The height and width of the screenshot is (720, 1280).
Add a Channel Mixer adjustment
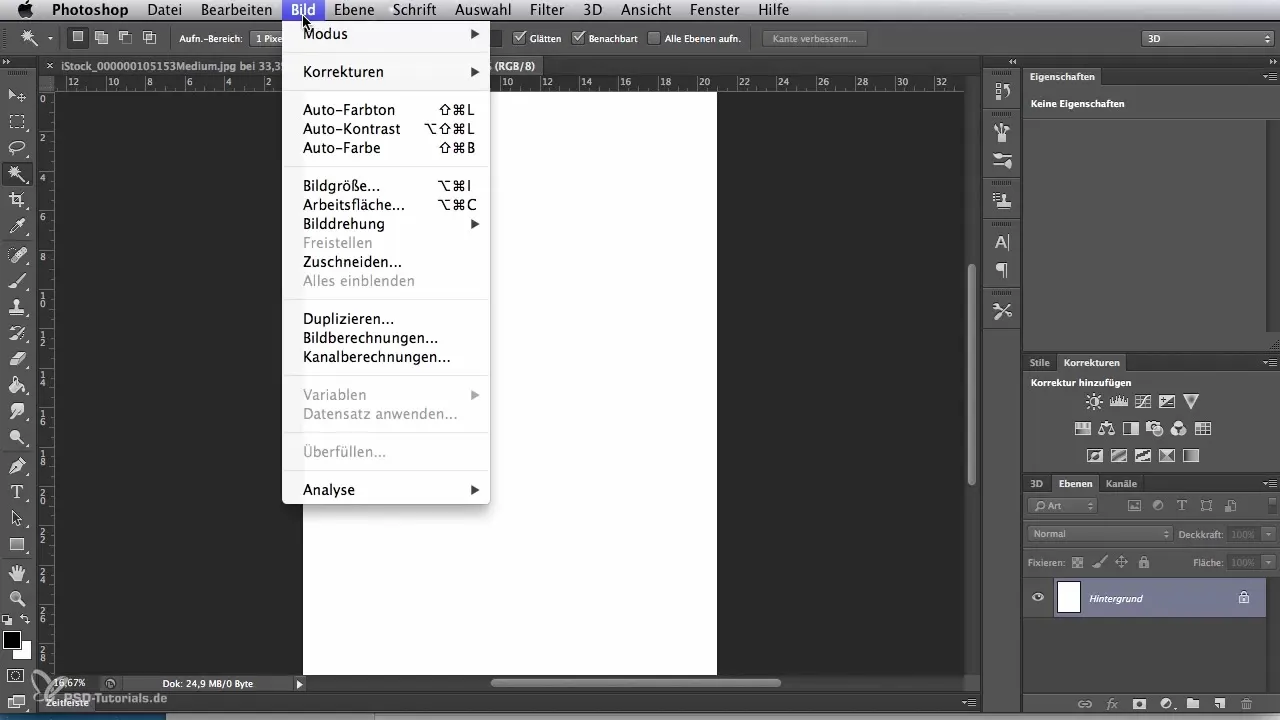pos(1178,429)
